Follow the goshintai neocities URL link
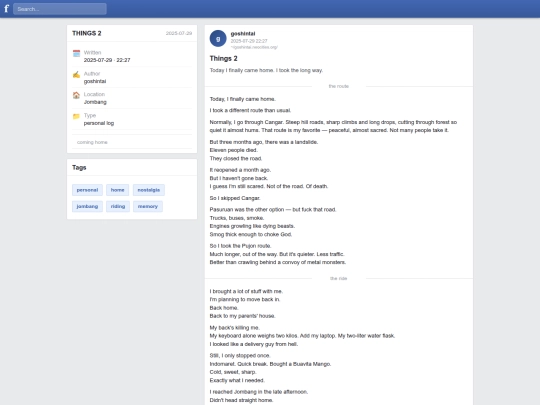The image size is (540, 405). [254, 47]
